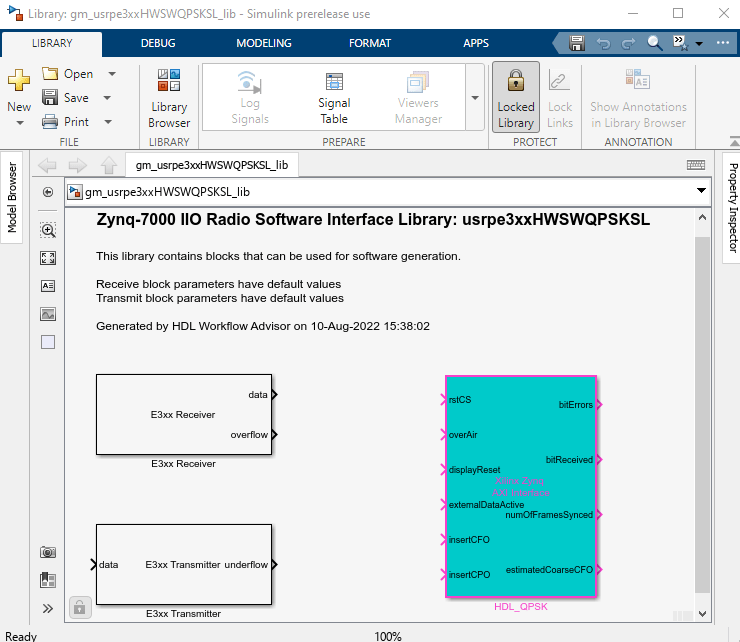Select the Zoom tool in palette
740x642 pixels.
[x=48, y=230]
